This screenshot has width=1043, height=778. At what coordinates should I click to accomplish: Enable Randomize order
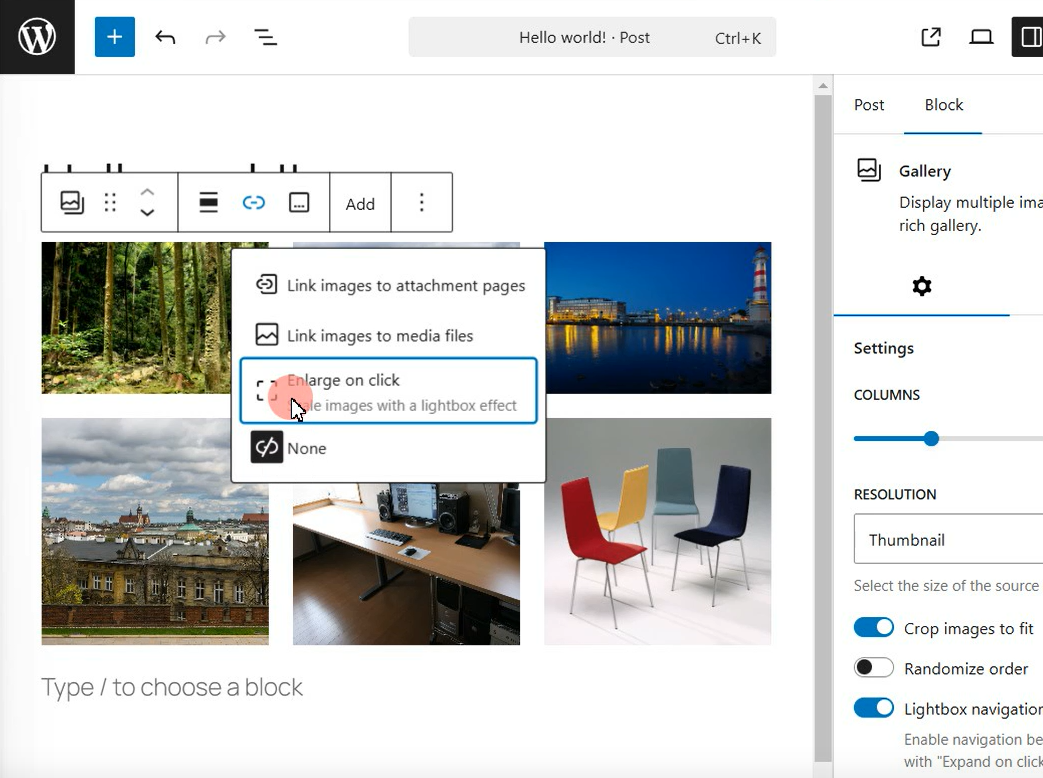click(873, 668)
